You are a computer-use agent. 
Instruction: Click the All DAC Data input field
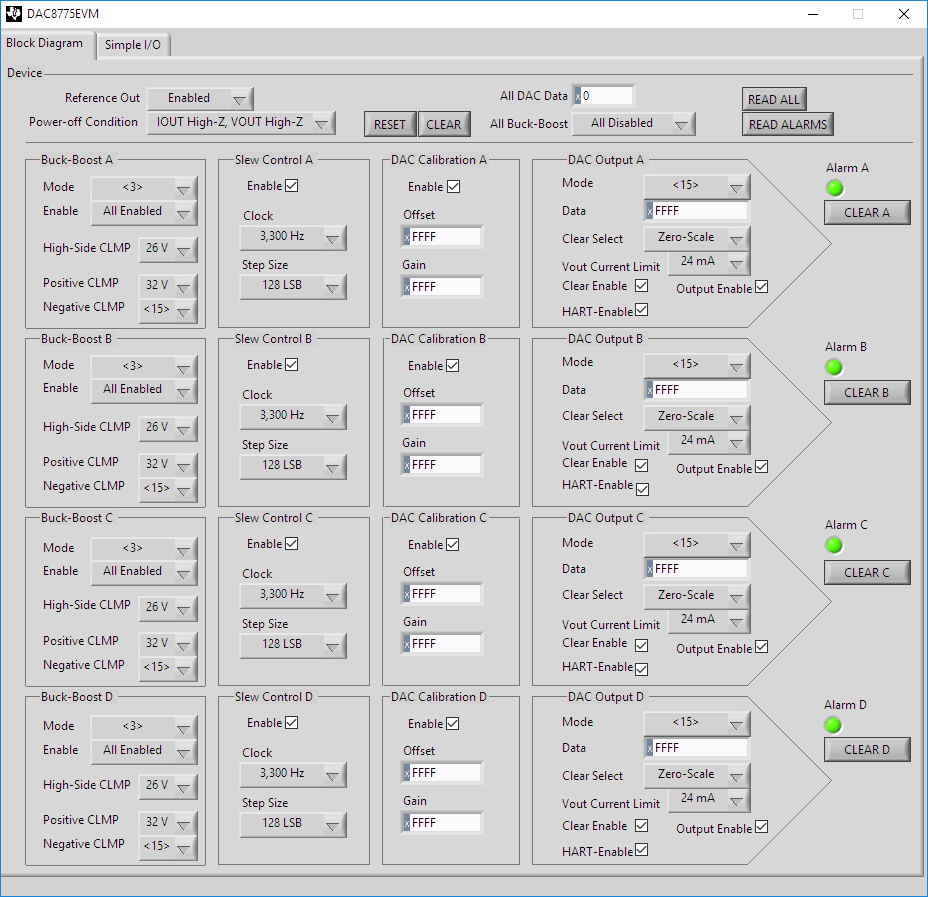(604, 96)
